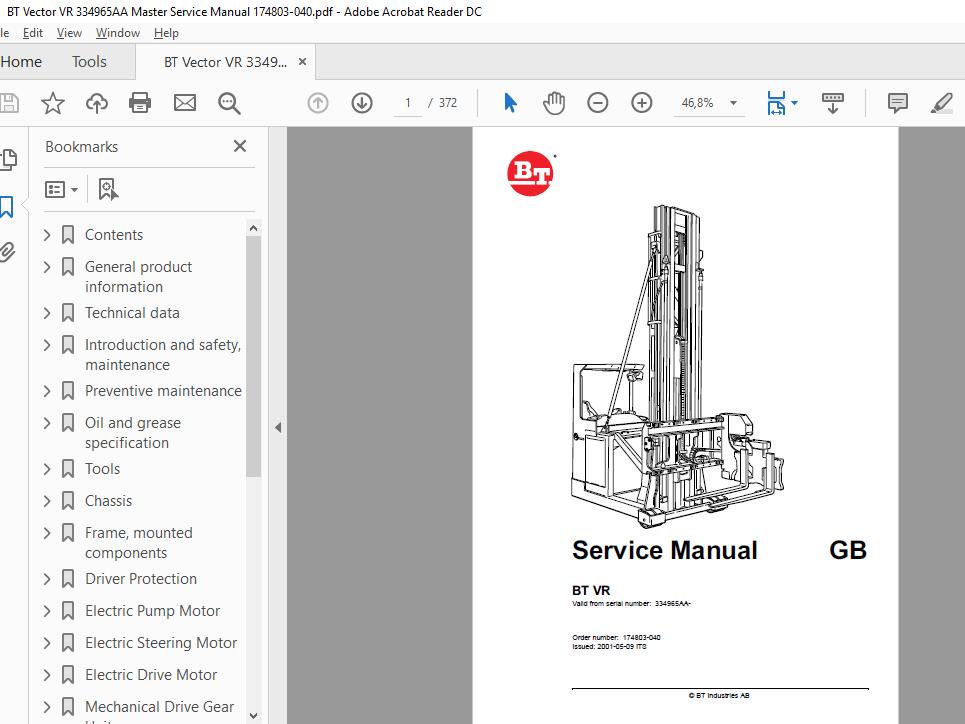Email the document using the envelope icon
This screenshot has height=724, width=965.
click(184, 102)
